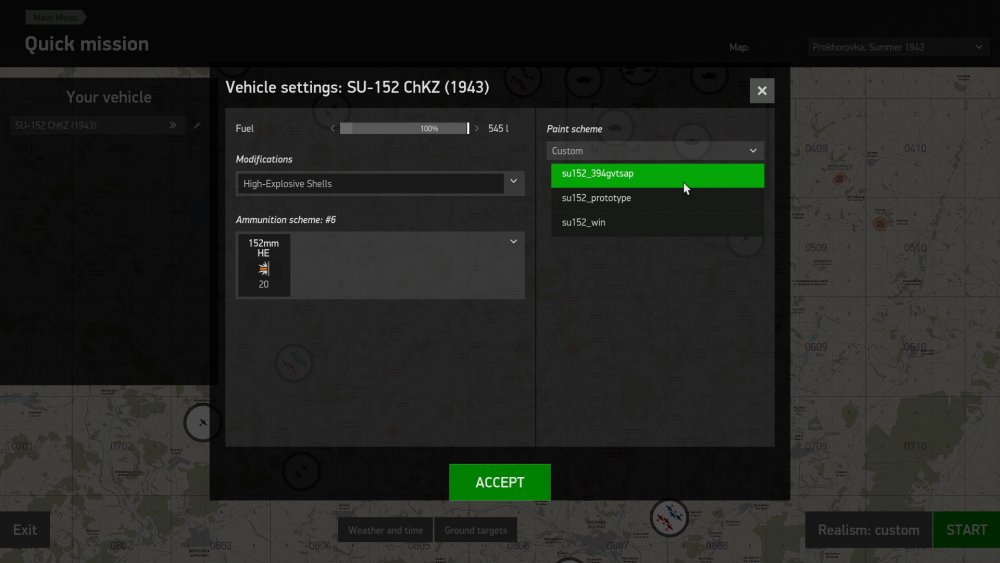Image resolution: width=1000 pixels, height=563 pixels.
Task: Adjust the Fuel percentage slider
Action: click(404, 129)
